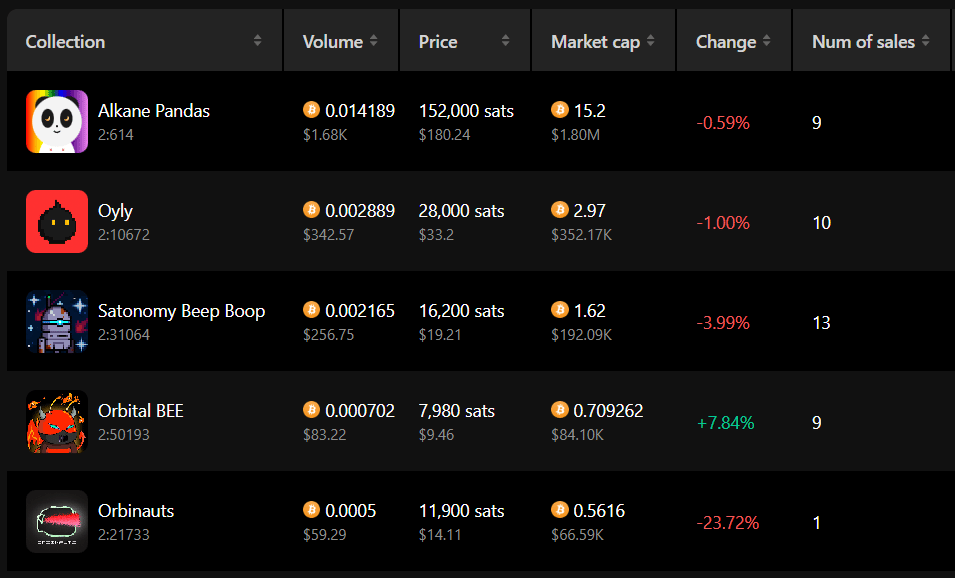
Task: Select the Satonomy Beep Boop robot icon
Action: coord(57,321)
